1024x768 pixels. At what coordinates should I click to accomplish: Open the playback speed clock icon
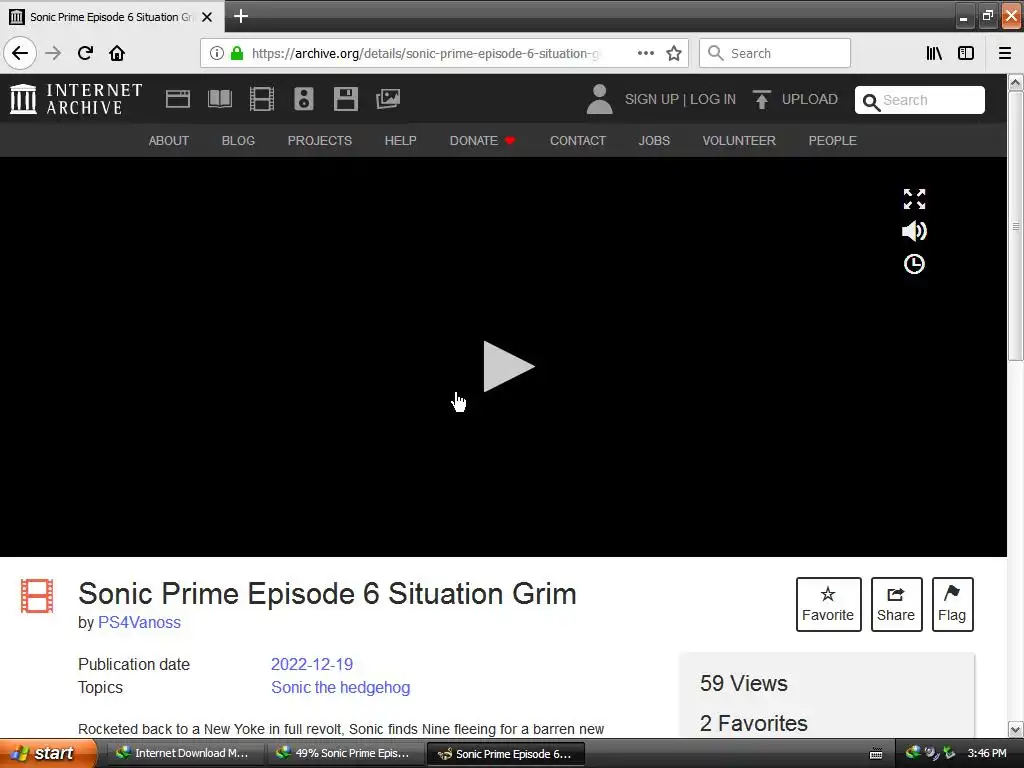coord(914,264)
